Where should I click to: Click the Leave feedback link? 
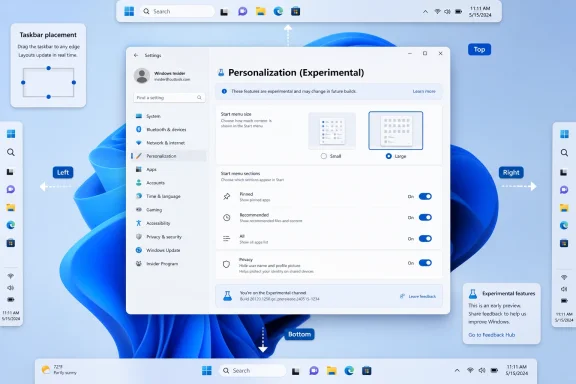pos(418,296)
